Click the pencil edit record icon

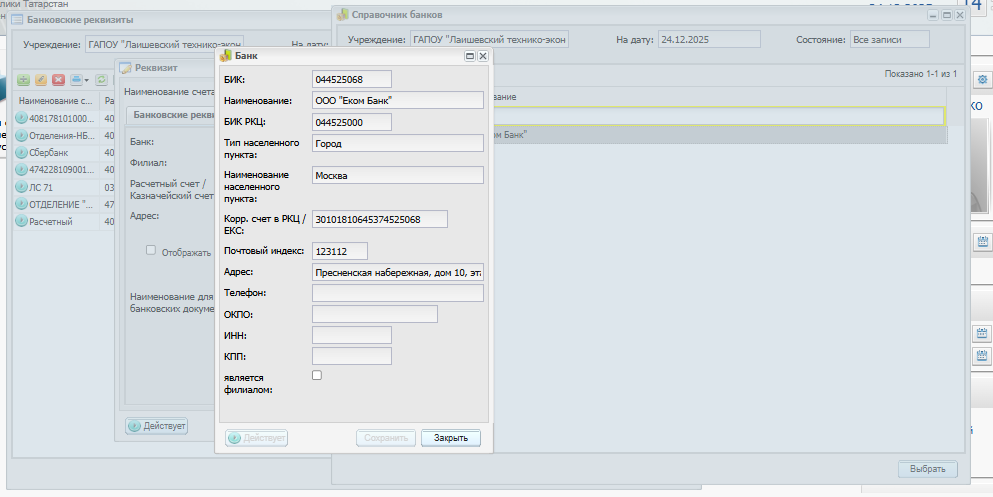click(x=41, y=80)
